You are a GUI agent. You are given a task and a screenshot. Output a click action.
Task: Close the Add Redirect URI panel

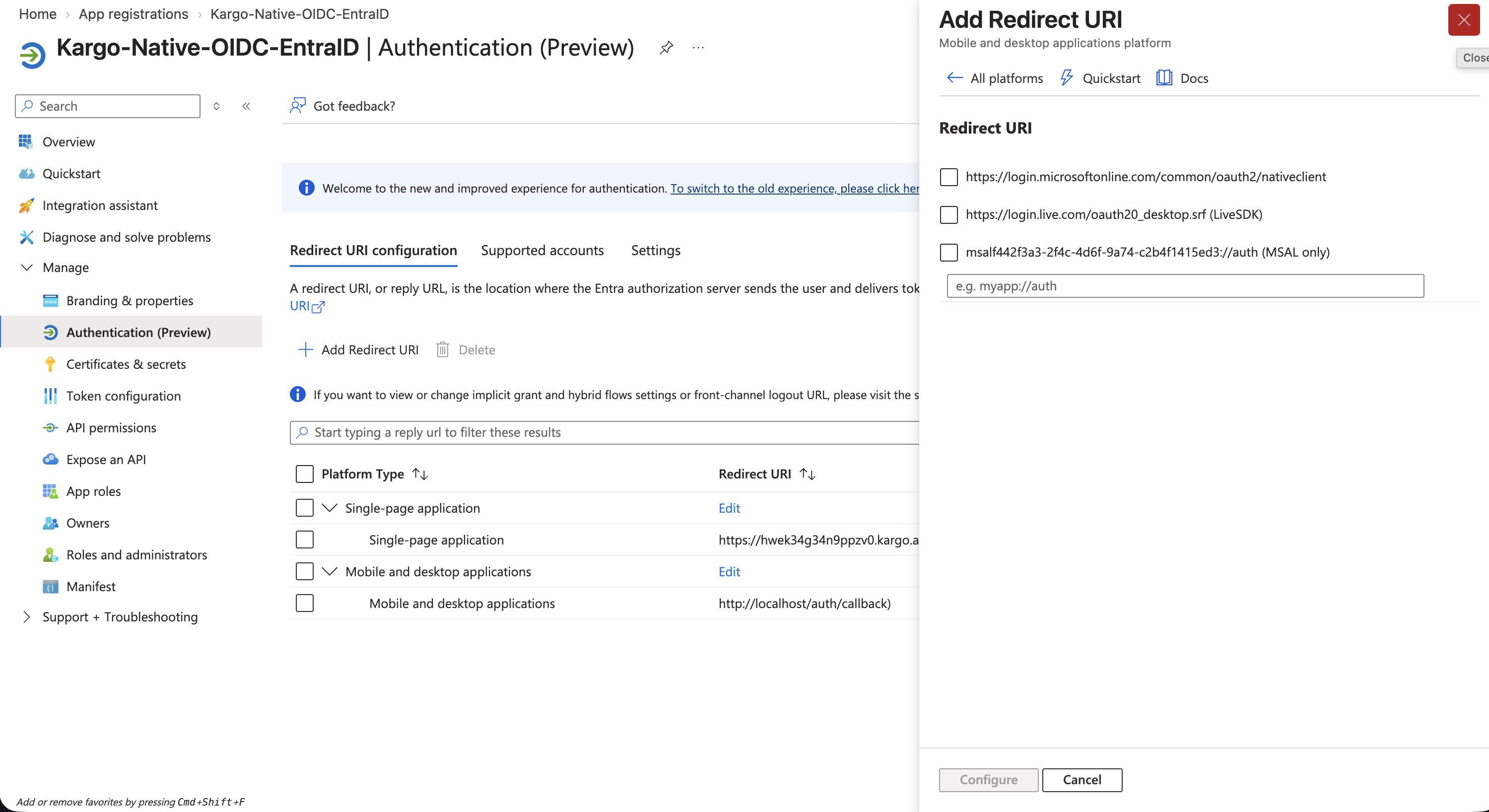pos(1464,20)
